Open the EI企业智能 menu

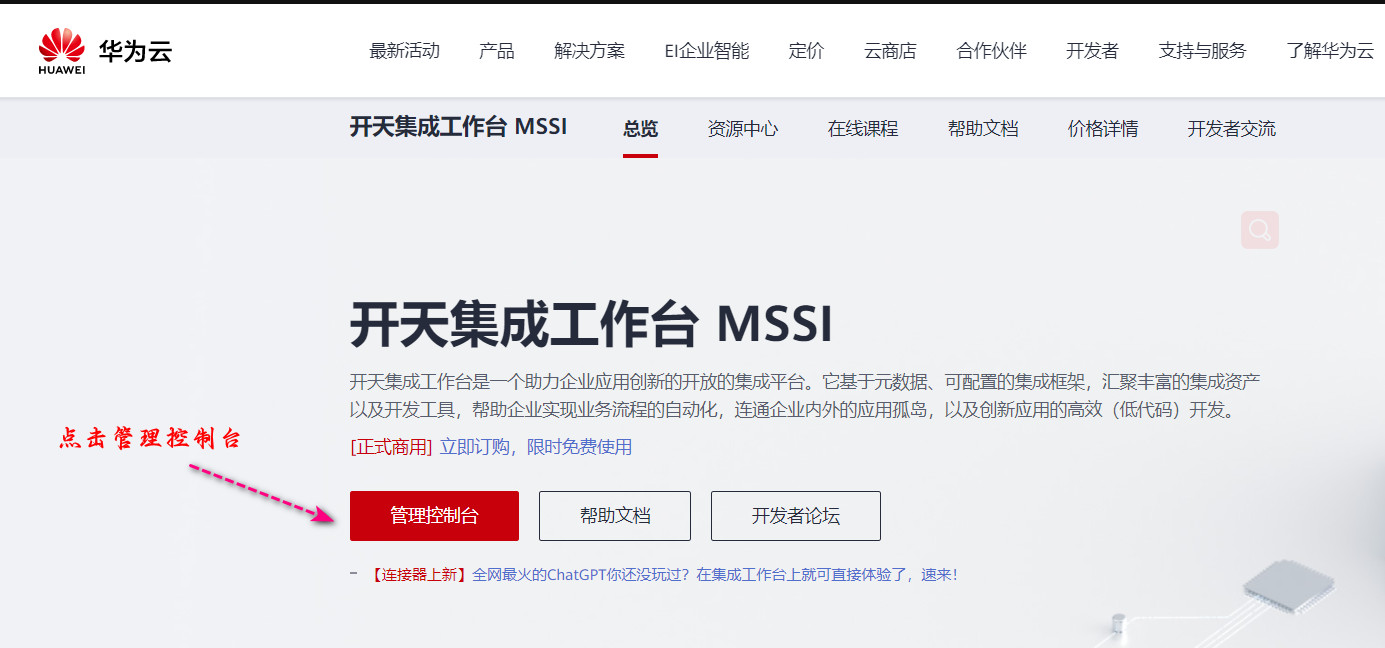(x=706, y=51)
